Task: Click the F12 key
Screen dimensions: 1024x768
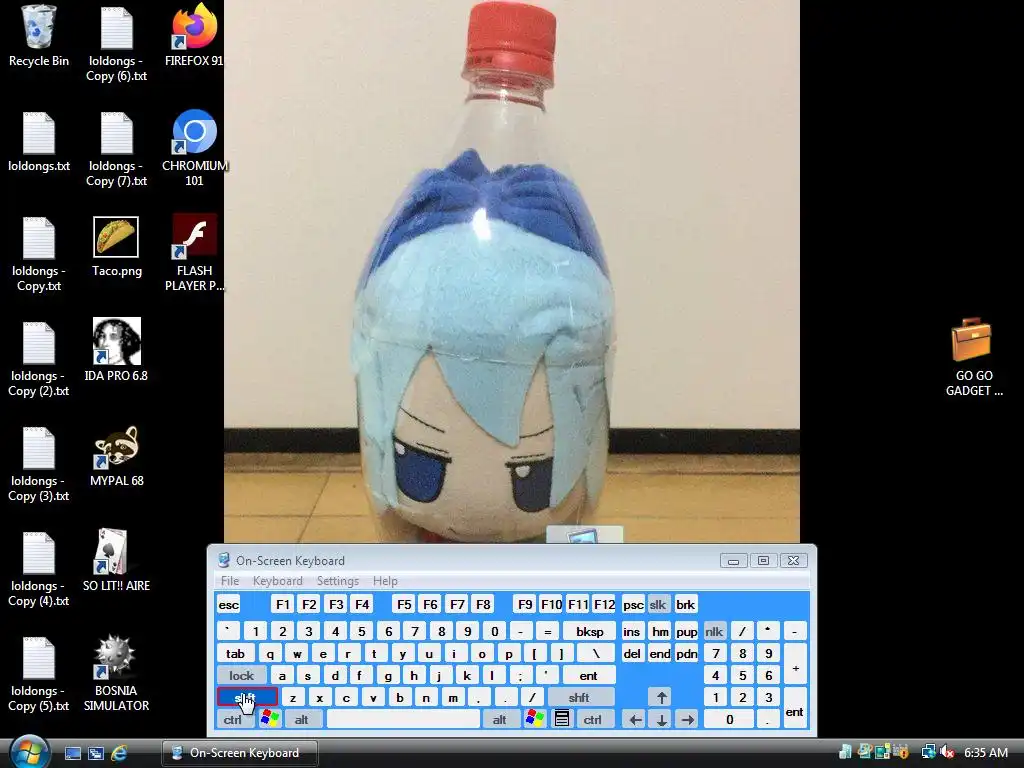Action: pos(604,605)
